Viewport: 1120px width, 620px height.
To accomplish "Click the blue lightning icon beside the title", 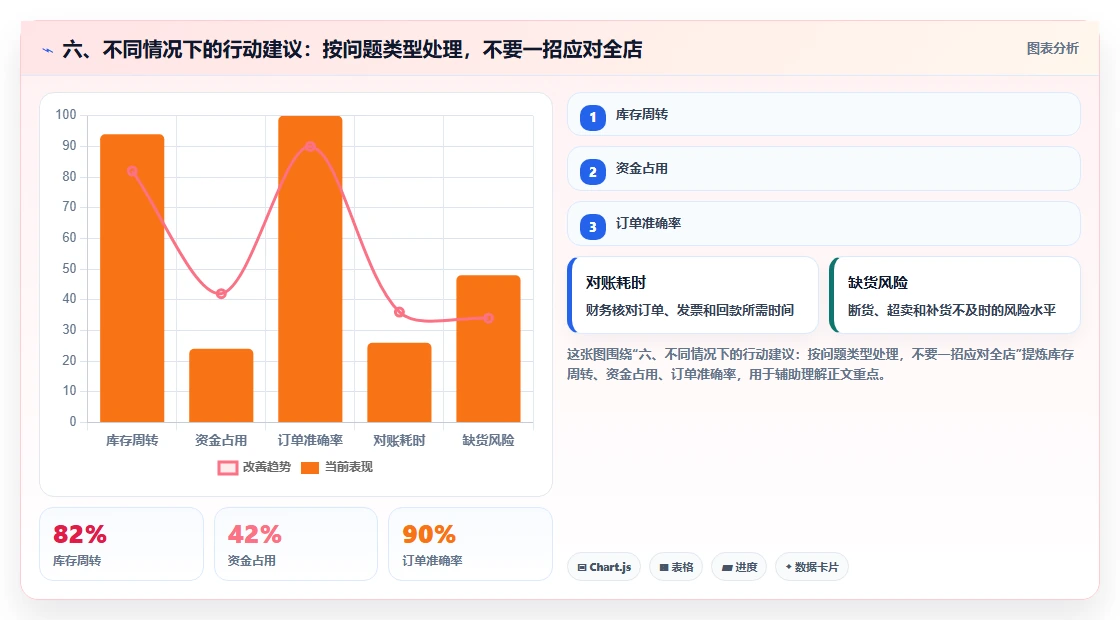I will (48, 50).
